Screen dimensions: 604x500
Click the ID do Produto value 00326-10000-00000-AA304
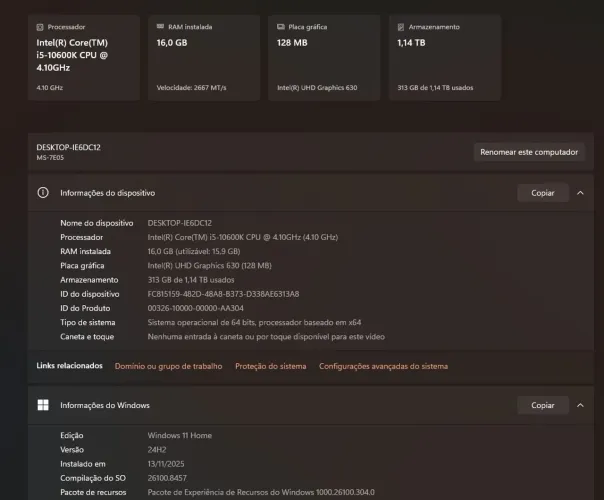(x=195, y=308)
